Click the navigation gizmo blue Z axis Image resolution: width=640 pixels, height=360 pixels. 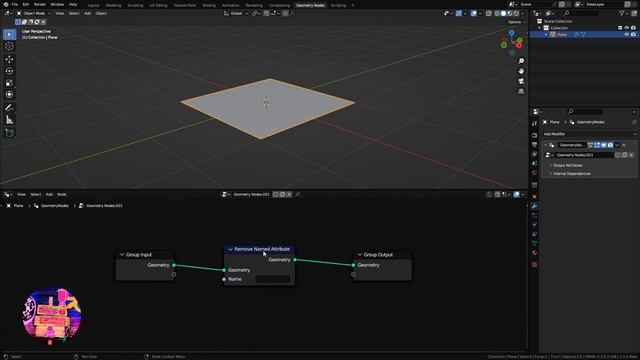coord(511,33)
